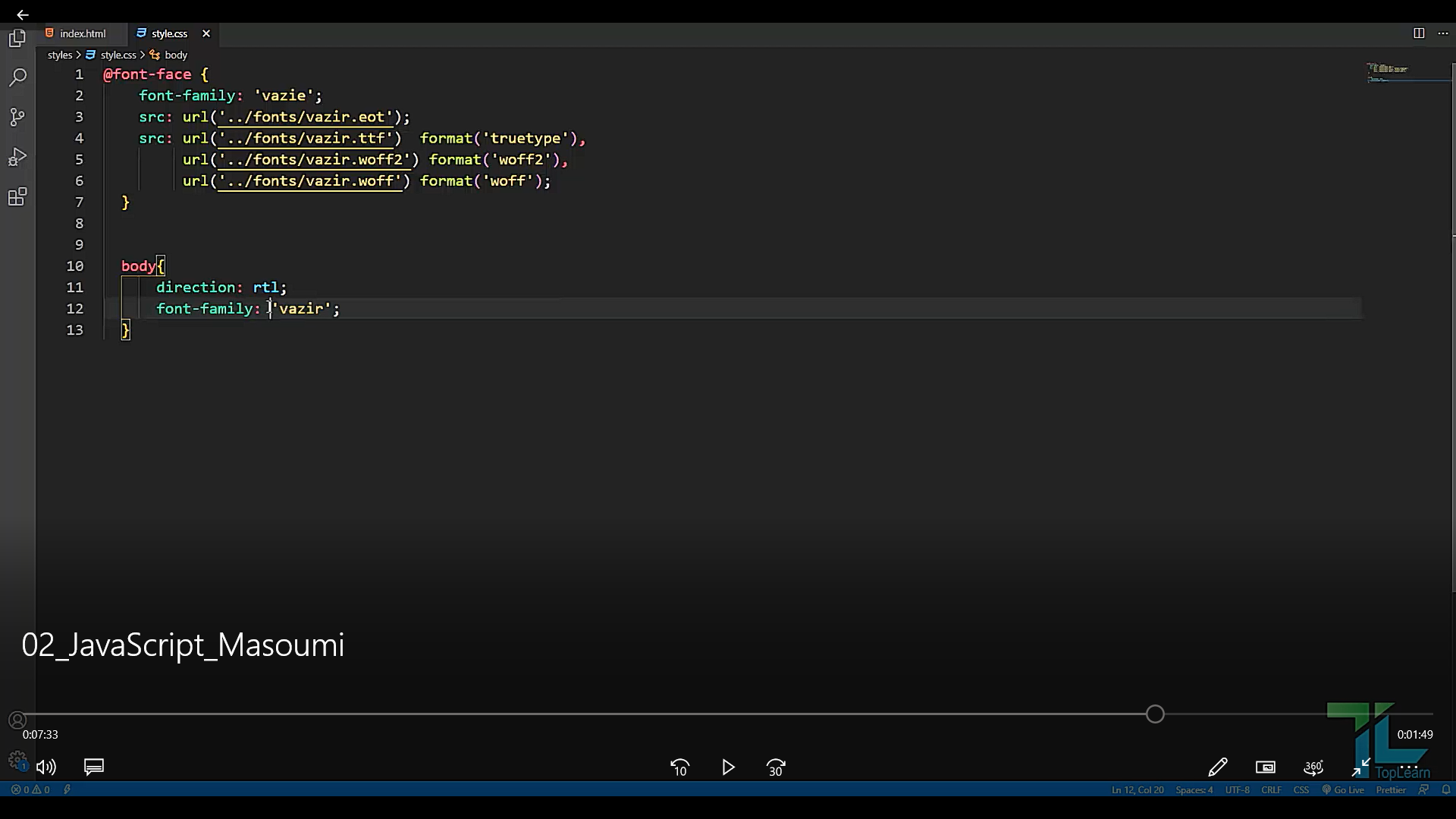The height and width of the screenshot is (819, 1456).
Task: Exit fullscreen mode
Action: click(x=1360, y=767)
